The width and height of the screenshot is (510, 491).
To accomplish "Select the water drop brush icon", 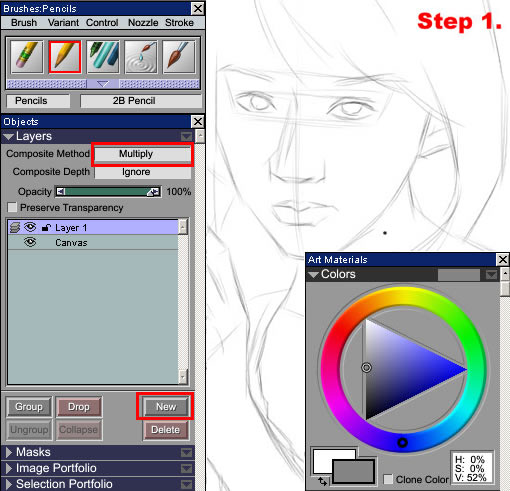I will click(x=141, y=57).
